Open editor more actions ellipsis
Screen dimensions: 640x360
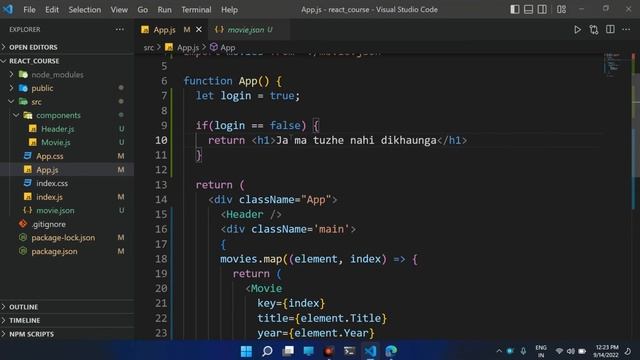click(626, 29)
